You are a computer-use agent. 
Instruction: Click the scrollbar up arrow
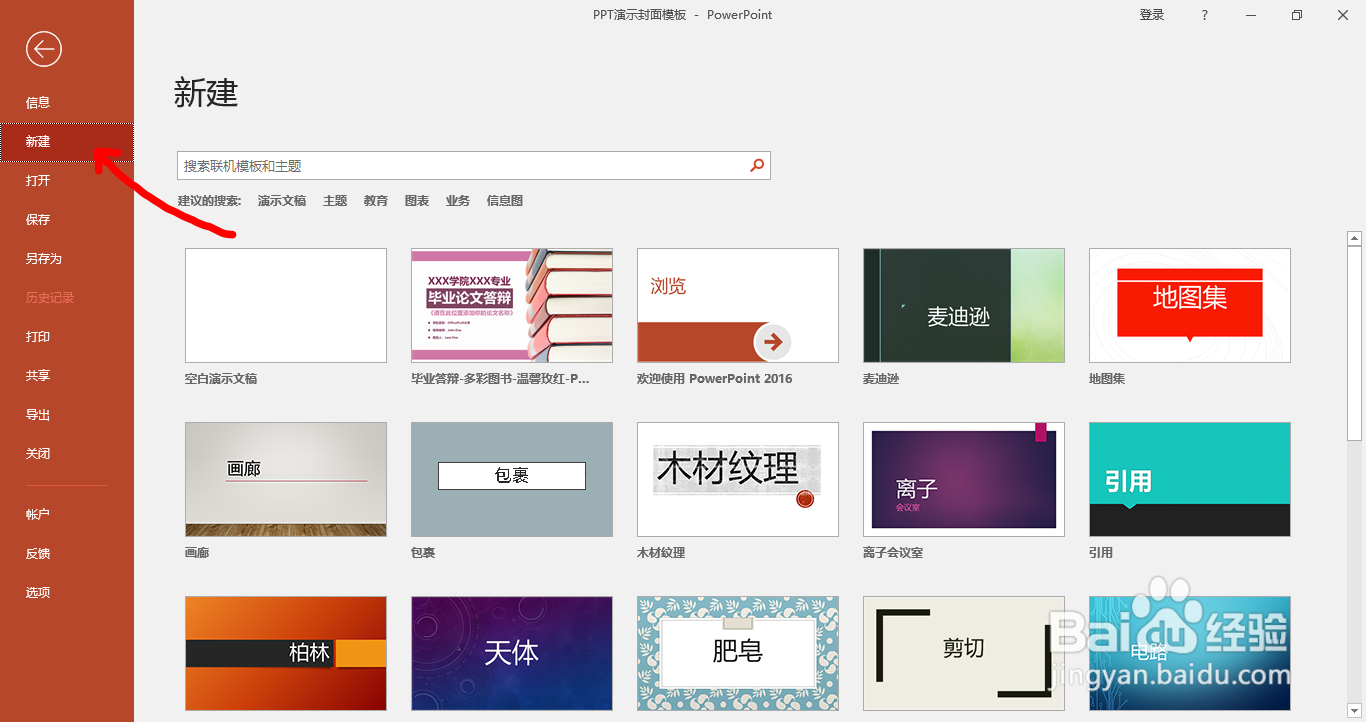pos(1355,238)
